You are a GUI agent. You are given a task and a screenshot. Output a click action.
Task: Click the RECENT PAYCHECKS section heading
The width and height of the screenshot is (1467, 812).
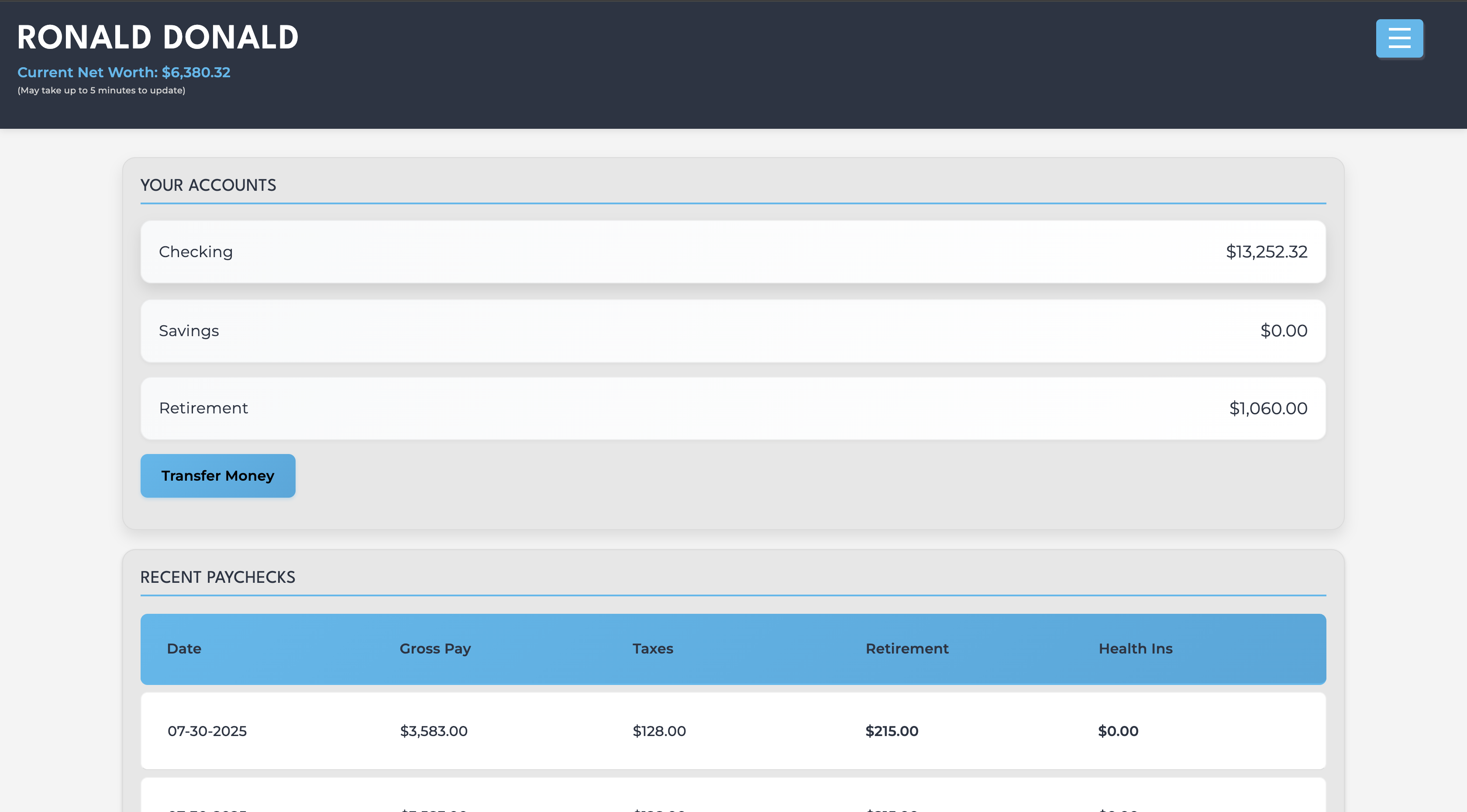click(217, 578)
